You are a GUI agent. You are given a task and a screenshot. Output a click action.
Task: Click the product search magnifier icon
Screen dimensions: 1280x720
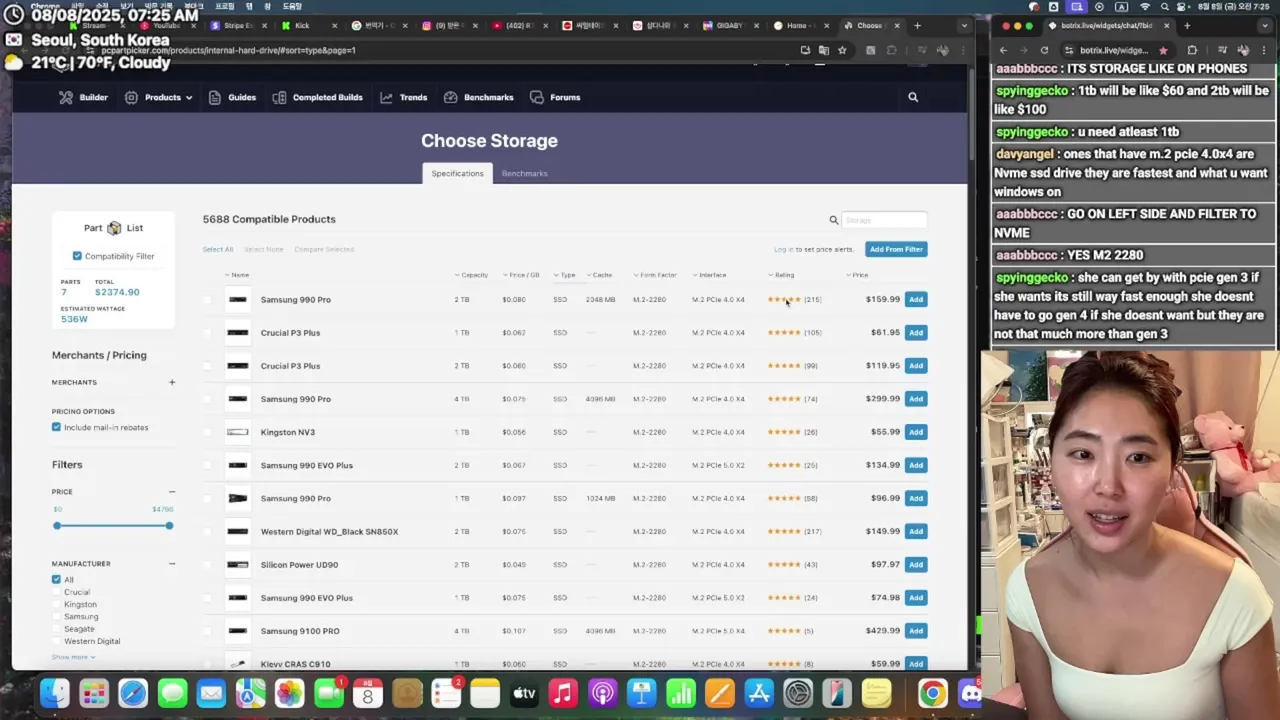[x=833, y=220]
